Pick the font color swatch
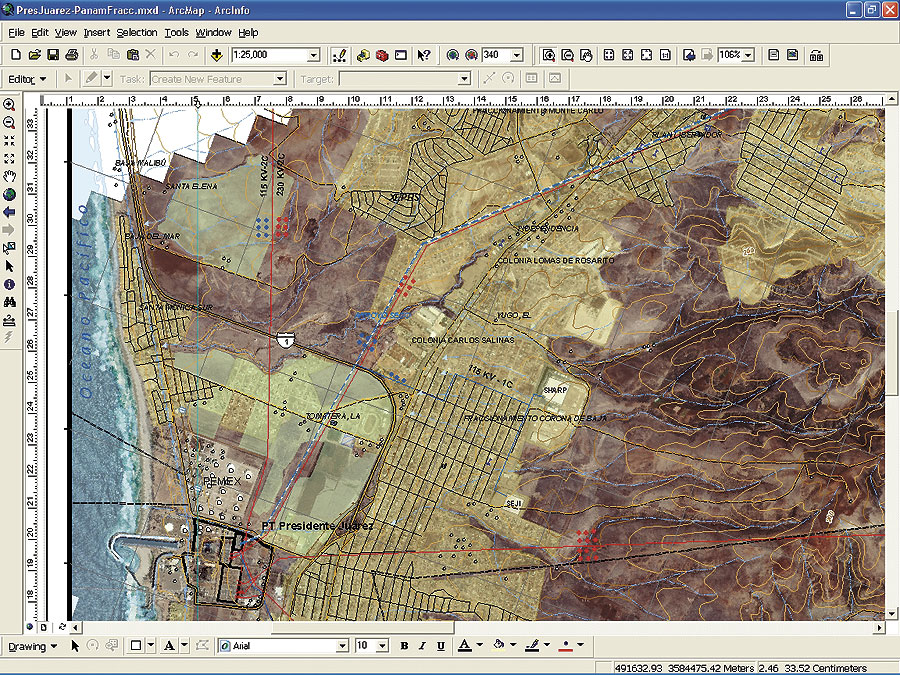 [x=464, y=646]
